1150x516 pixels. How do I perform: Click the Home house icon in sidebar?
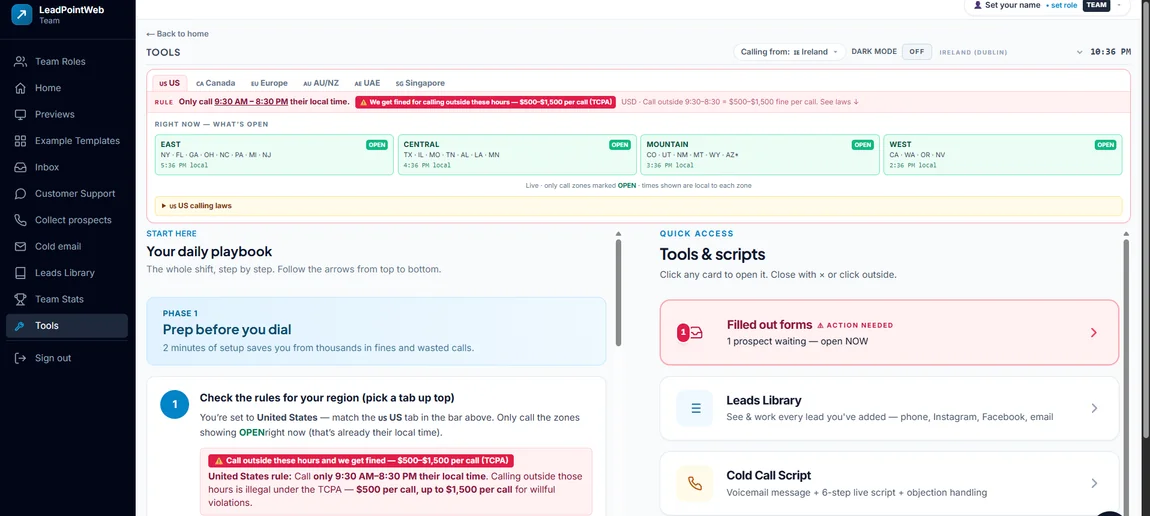[21, 88]
